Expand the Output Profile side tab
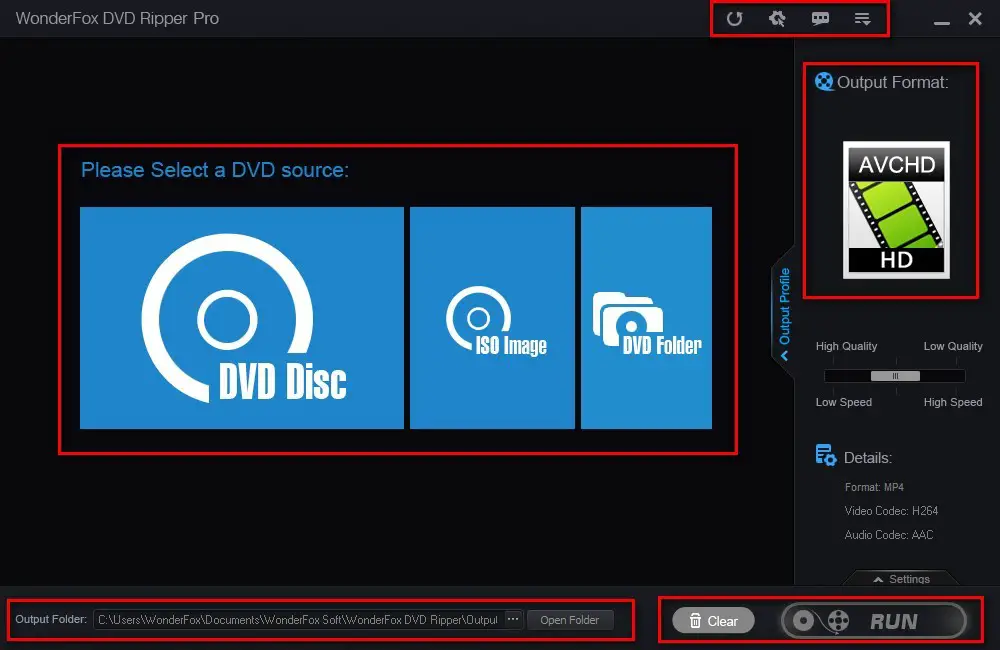 point(784,313)
